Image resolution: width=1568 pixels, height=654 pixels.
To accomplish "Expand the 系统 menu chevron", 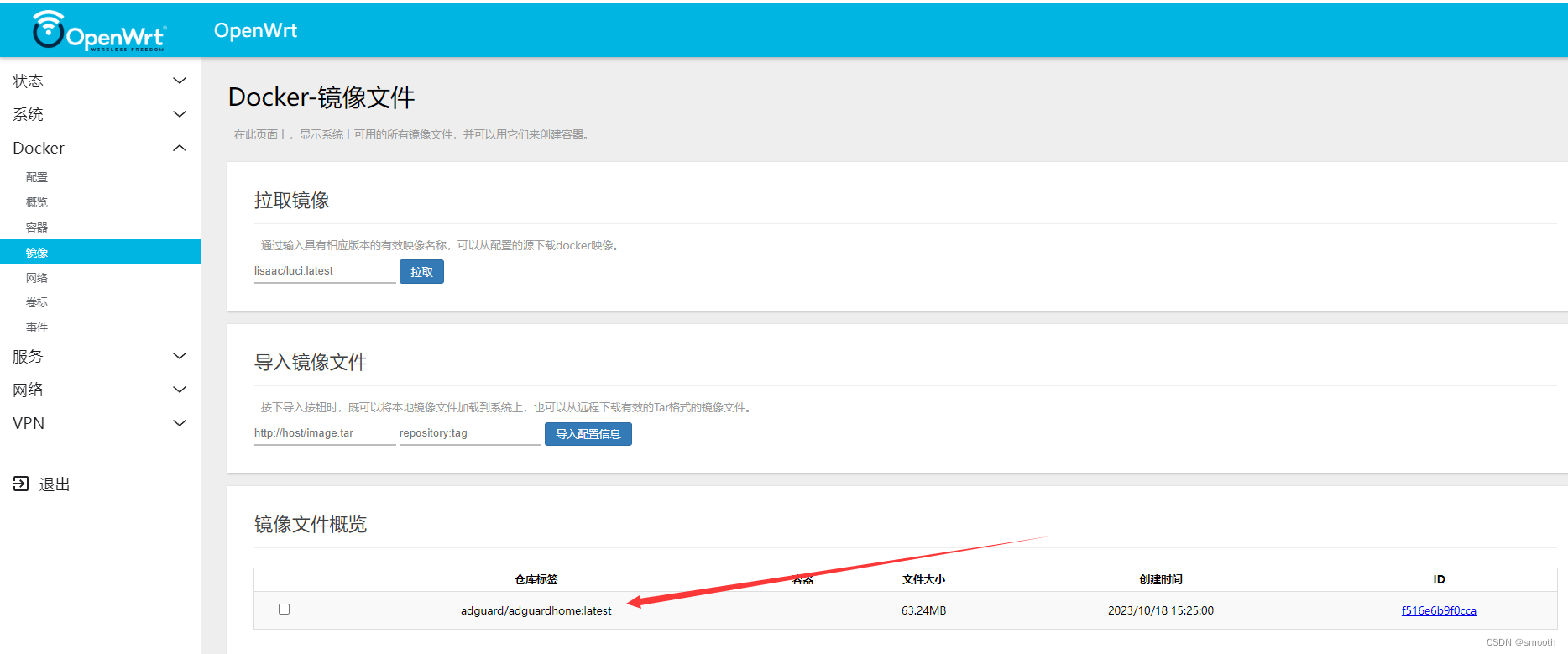I will click(x=179, y=114).
